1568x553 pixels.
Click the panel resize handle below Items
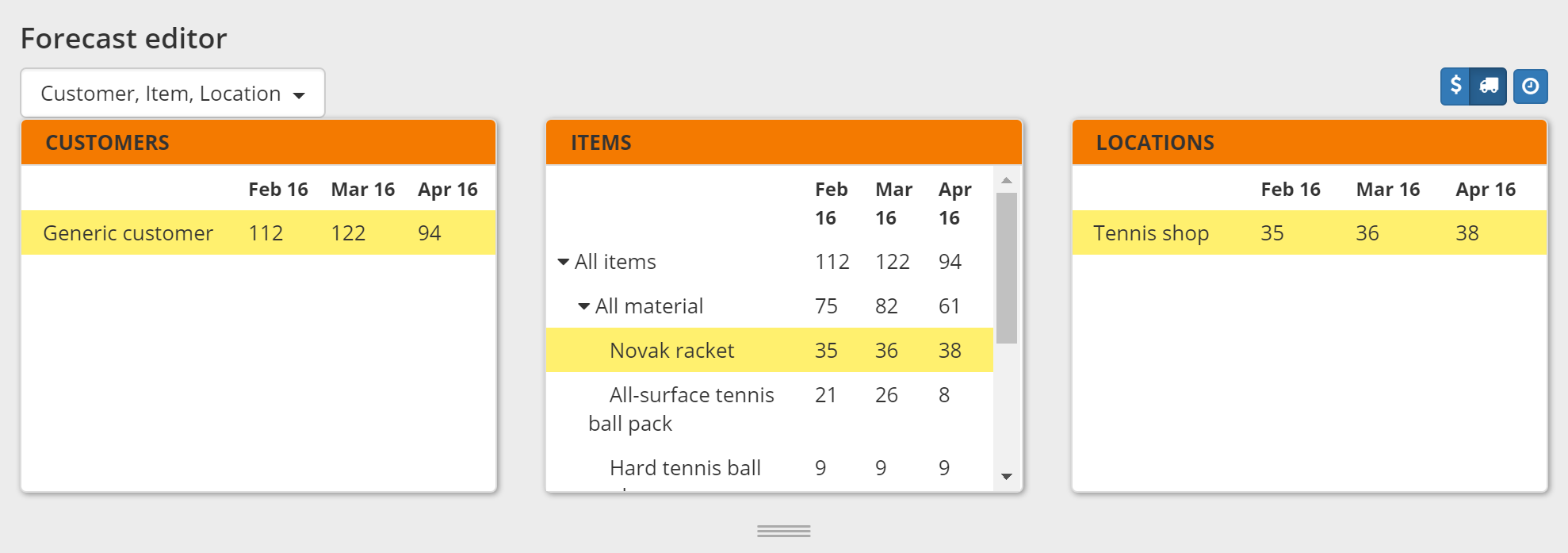click(x=783, y=530)
